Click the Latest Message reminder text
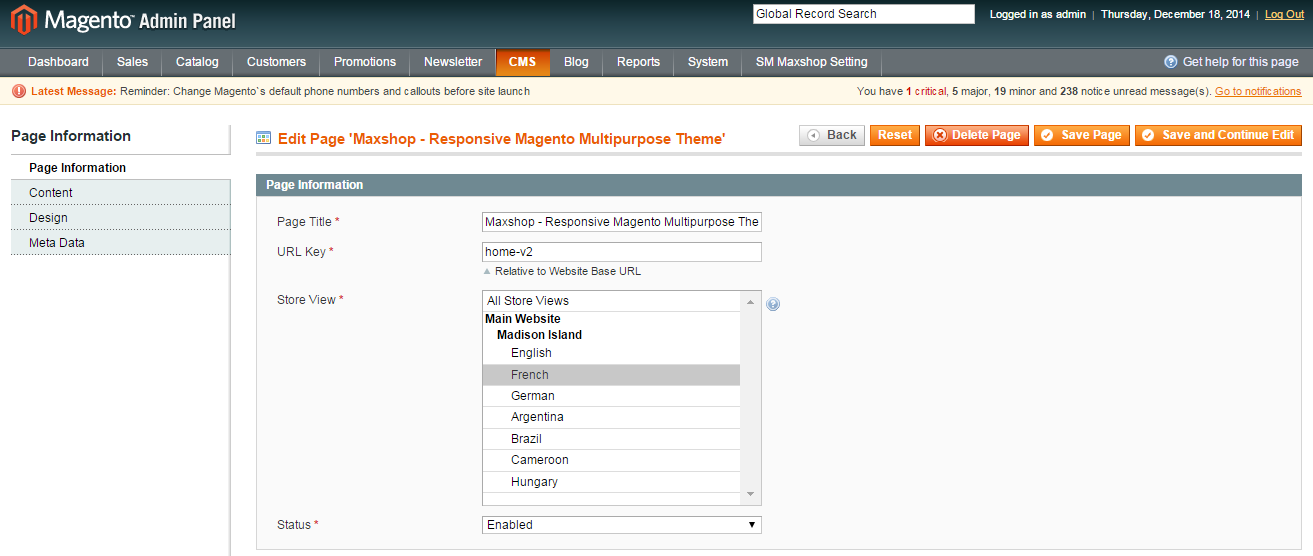The image size is (1313, 556). coord(325,91)
